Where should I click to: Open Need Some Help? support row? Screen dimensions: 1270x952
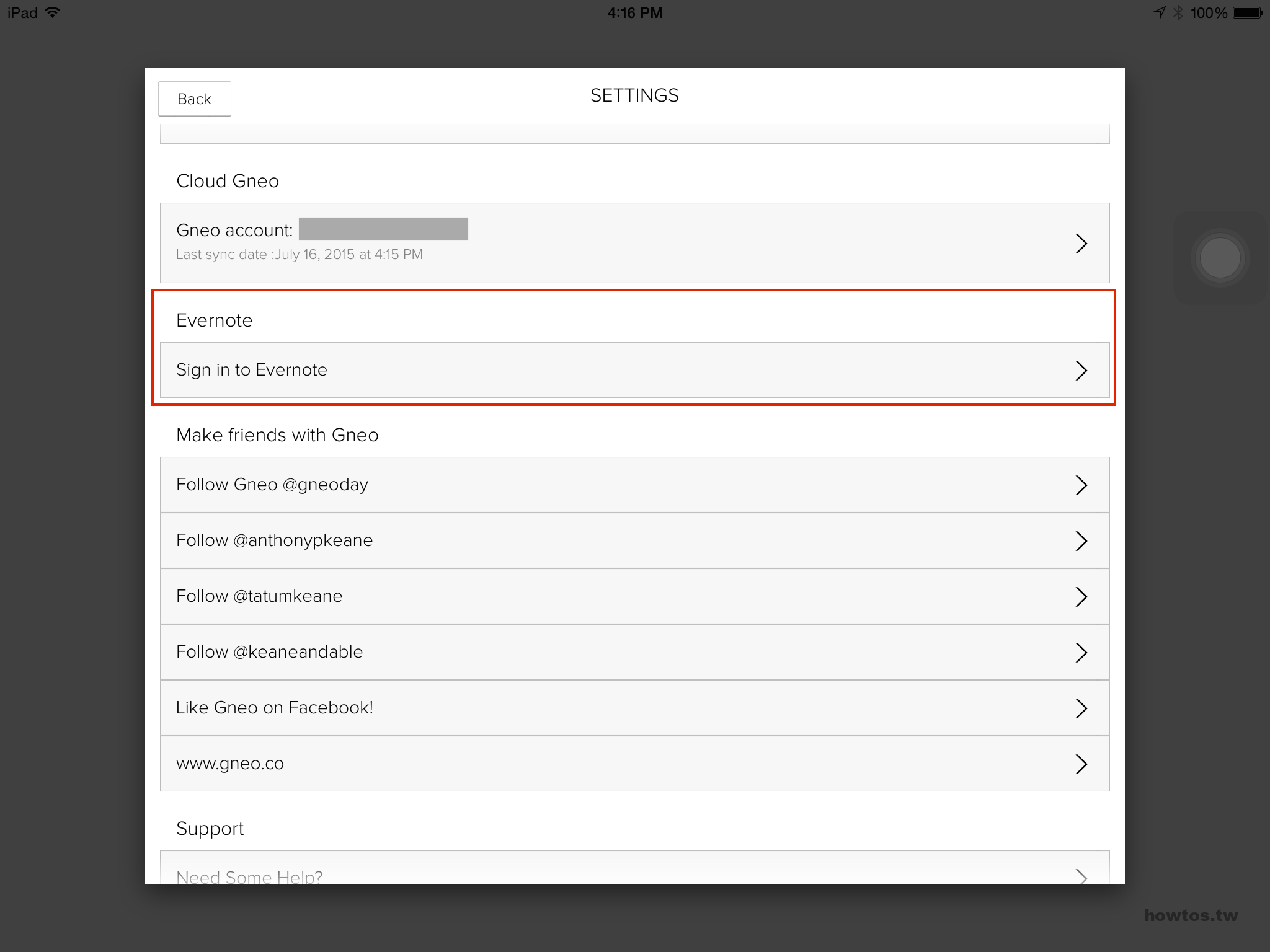(634, 867)
